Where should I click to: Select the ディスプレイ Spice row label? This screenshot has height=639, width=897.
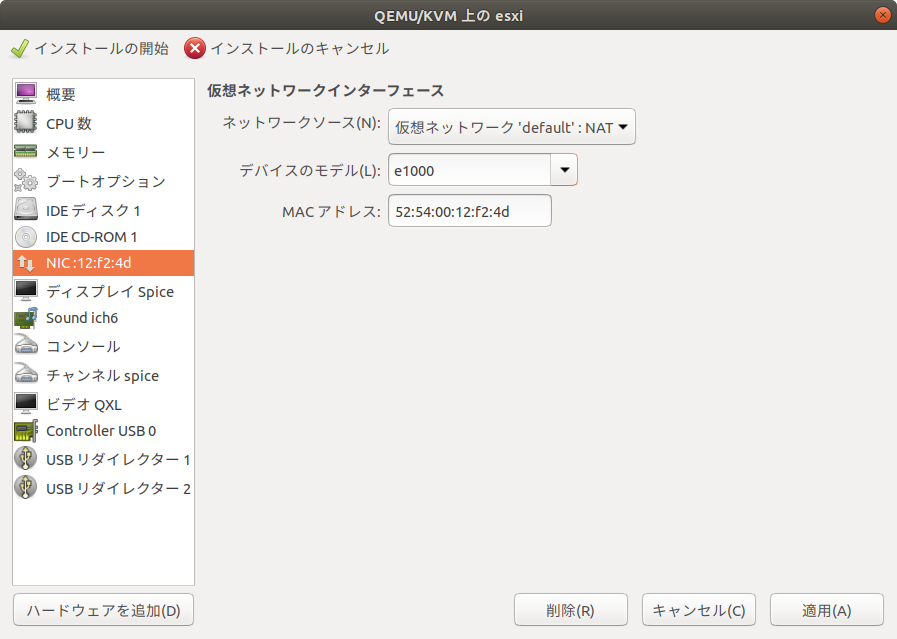coord(110,291)
